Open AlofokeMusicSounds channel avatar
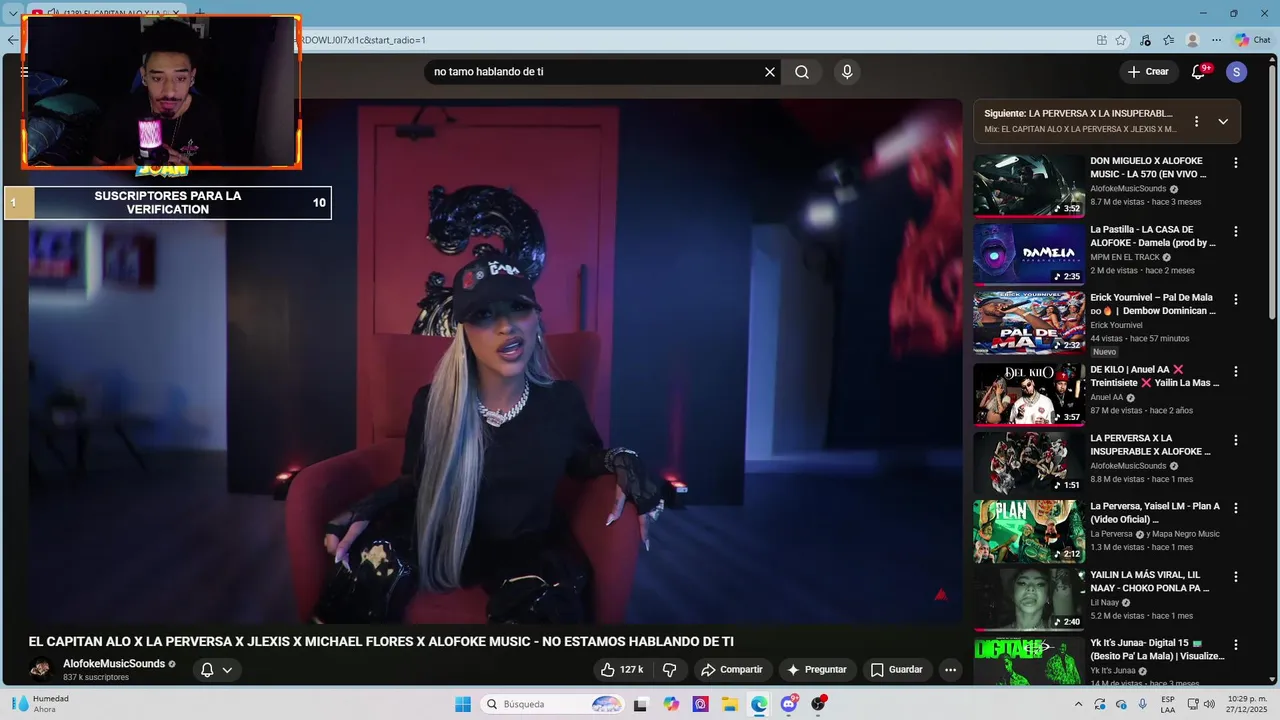This screenshot has height=720, width=1280. (x=41, y=669)
